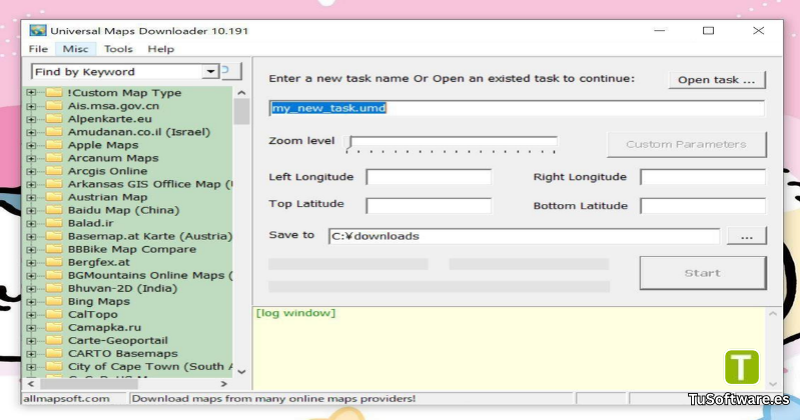Open the Find by Keyword dropdown
Viewport: 800px width, 420px height.
[211, 71]
